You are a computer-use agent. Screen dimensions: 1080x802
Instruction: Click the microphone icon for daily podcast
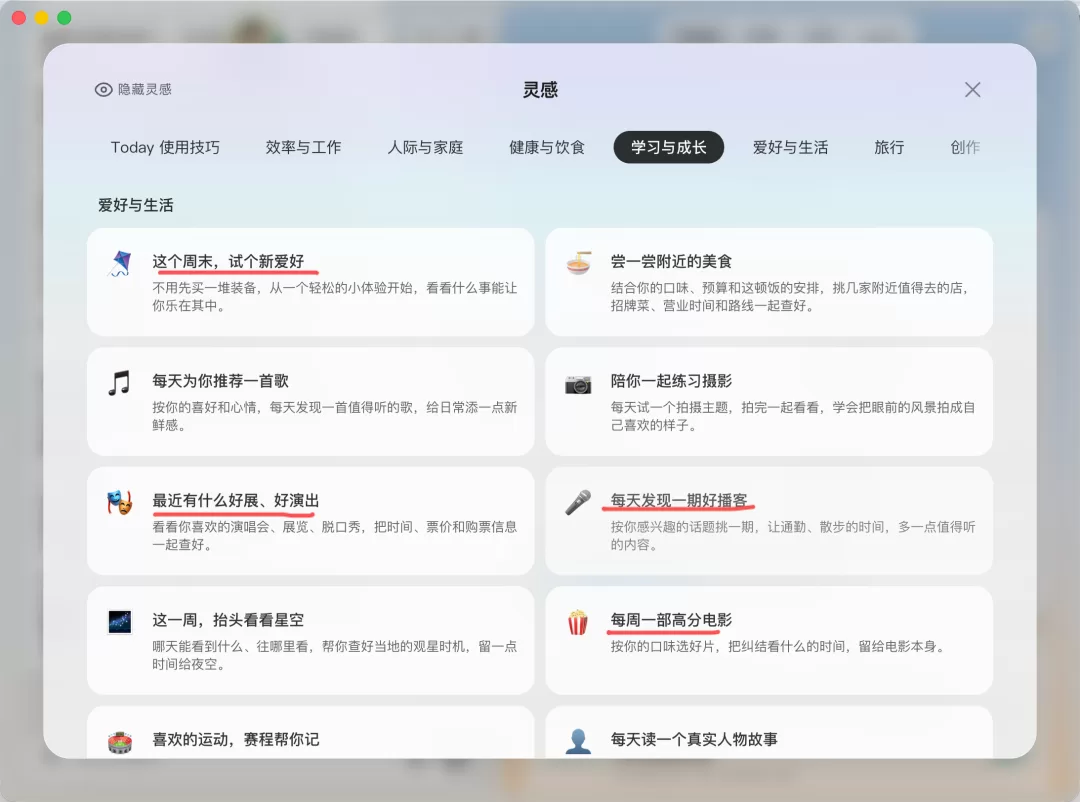pyautogui.click(x=578, y=502)
